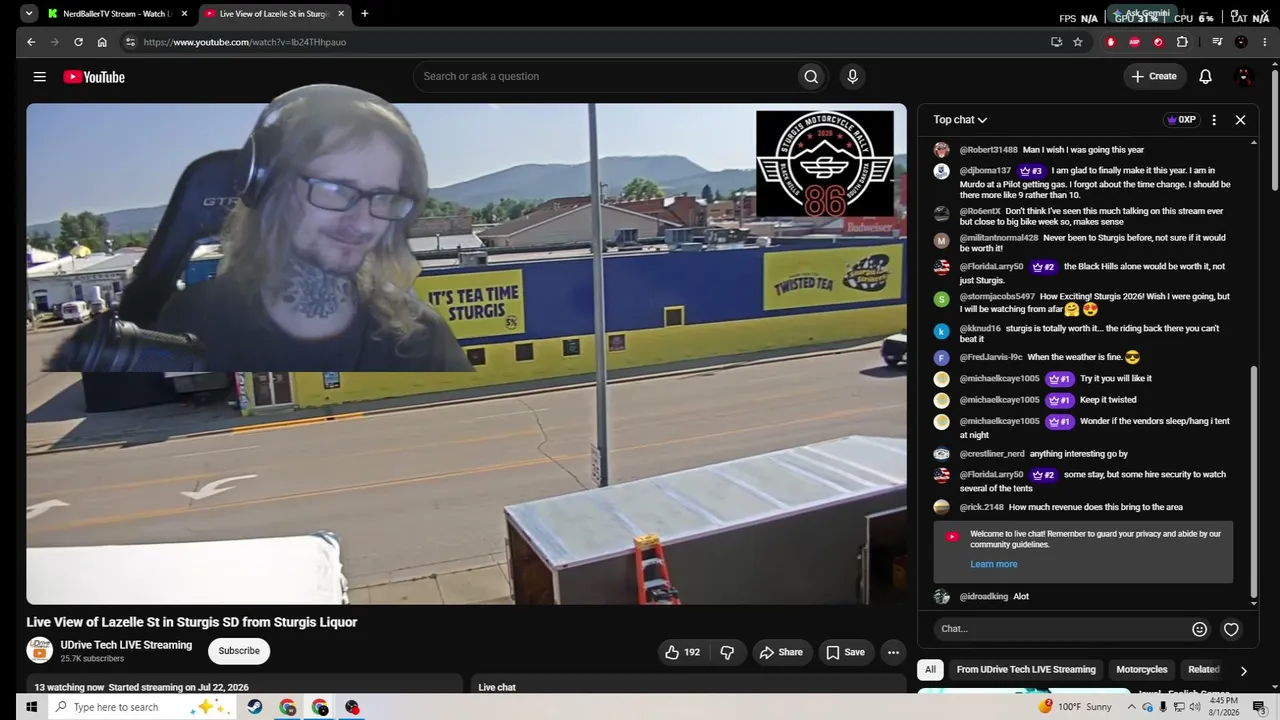Click the youtube.com address bar URL
1280x720 pixels.
tap(245, 42)
